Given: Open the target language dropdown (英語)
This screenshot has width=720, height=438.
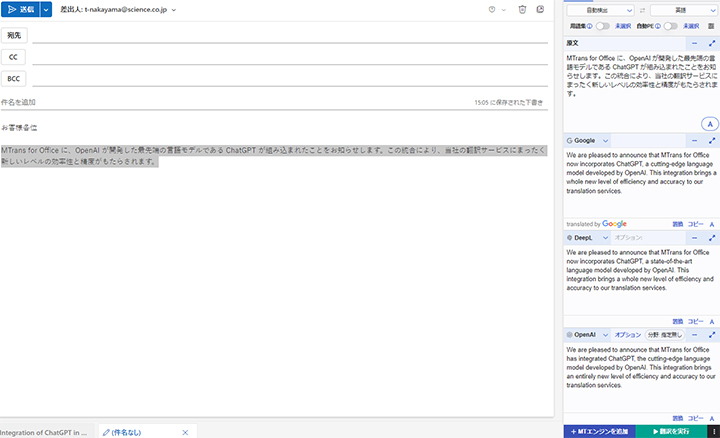Looking at the screenshot, I should (x=684, y=10).
